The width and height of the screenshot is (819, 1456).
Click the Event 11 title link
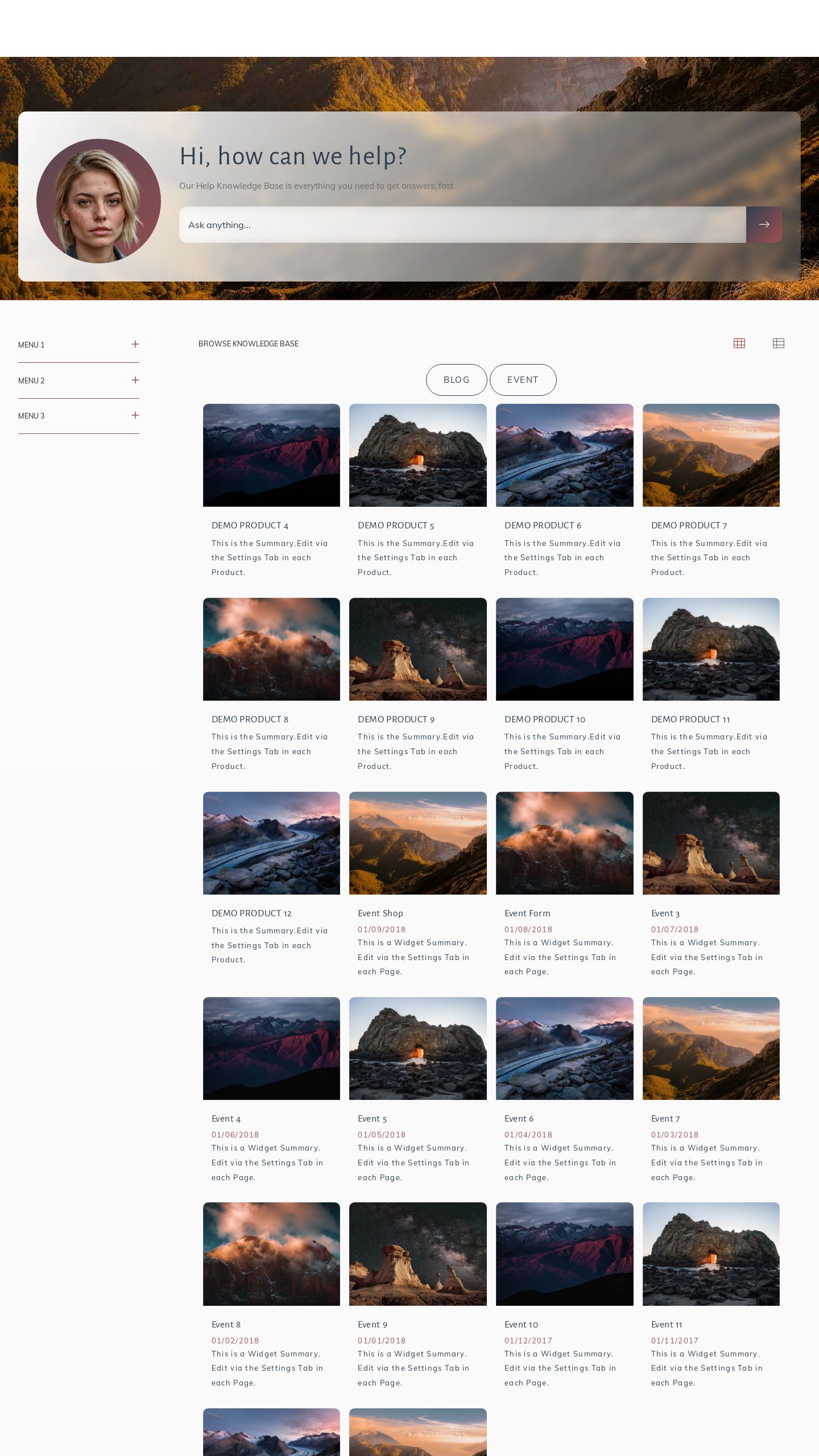666,1325
